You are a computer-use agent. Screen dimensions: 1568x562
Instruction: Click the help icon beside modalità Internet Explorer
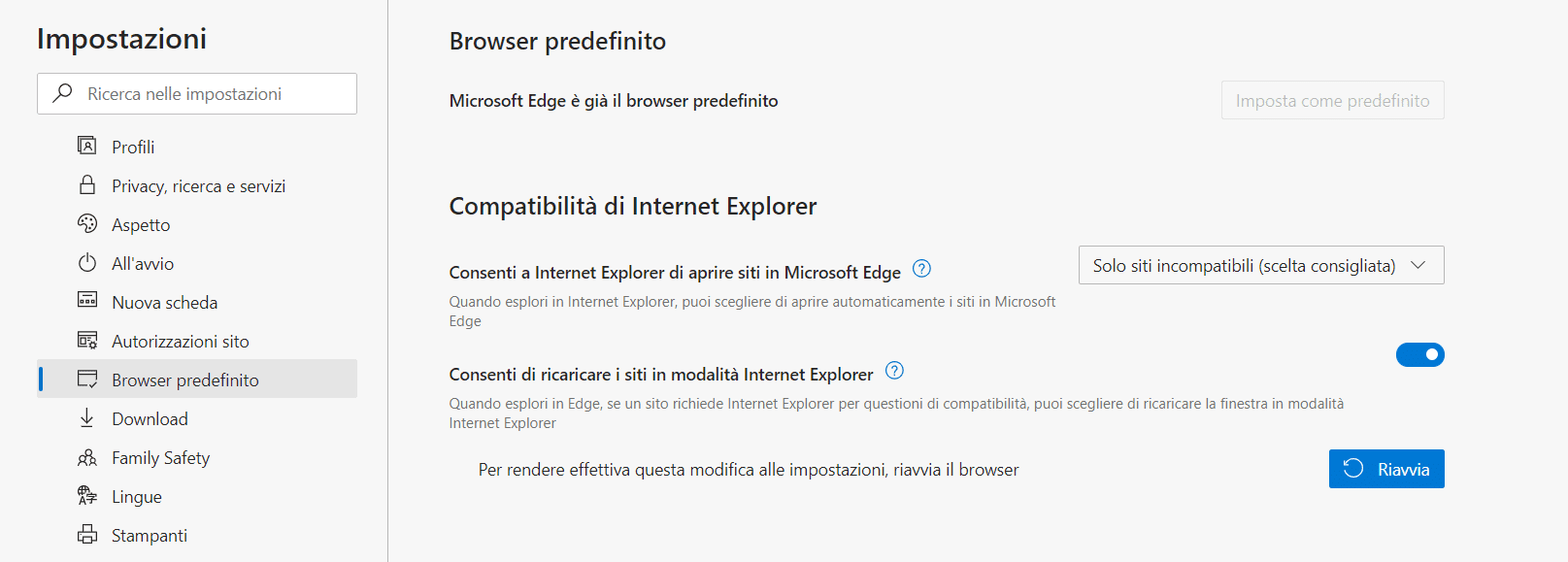[x=894, y=371]
